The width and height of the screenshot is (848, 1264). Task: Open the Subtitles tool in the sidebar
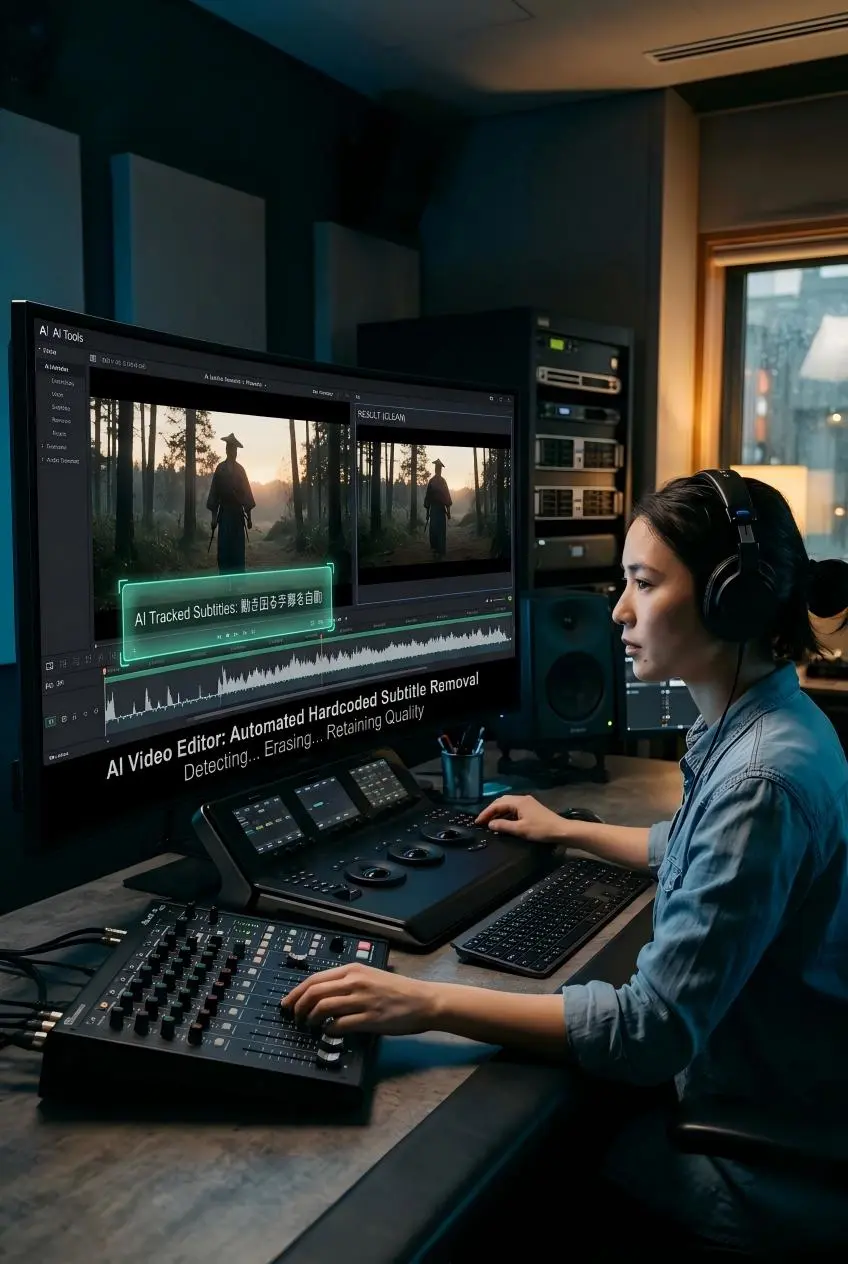tap(62, 408)
